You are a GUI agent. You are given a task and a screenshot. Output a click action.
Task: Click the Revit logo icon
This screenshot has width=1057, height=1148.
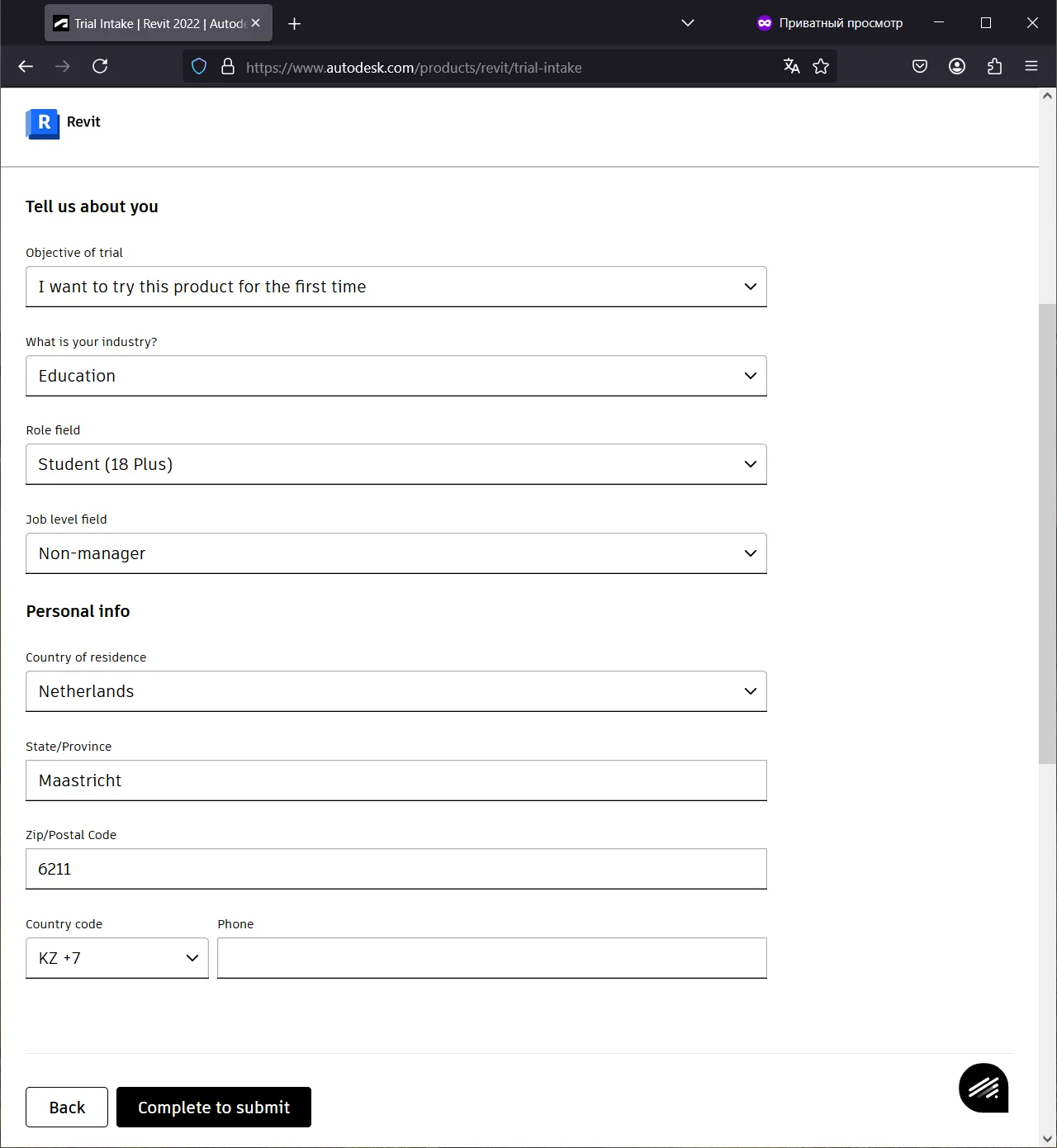[x=43, y=123]
